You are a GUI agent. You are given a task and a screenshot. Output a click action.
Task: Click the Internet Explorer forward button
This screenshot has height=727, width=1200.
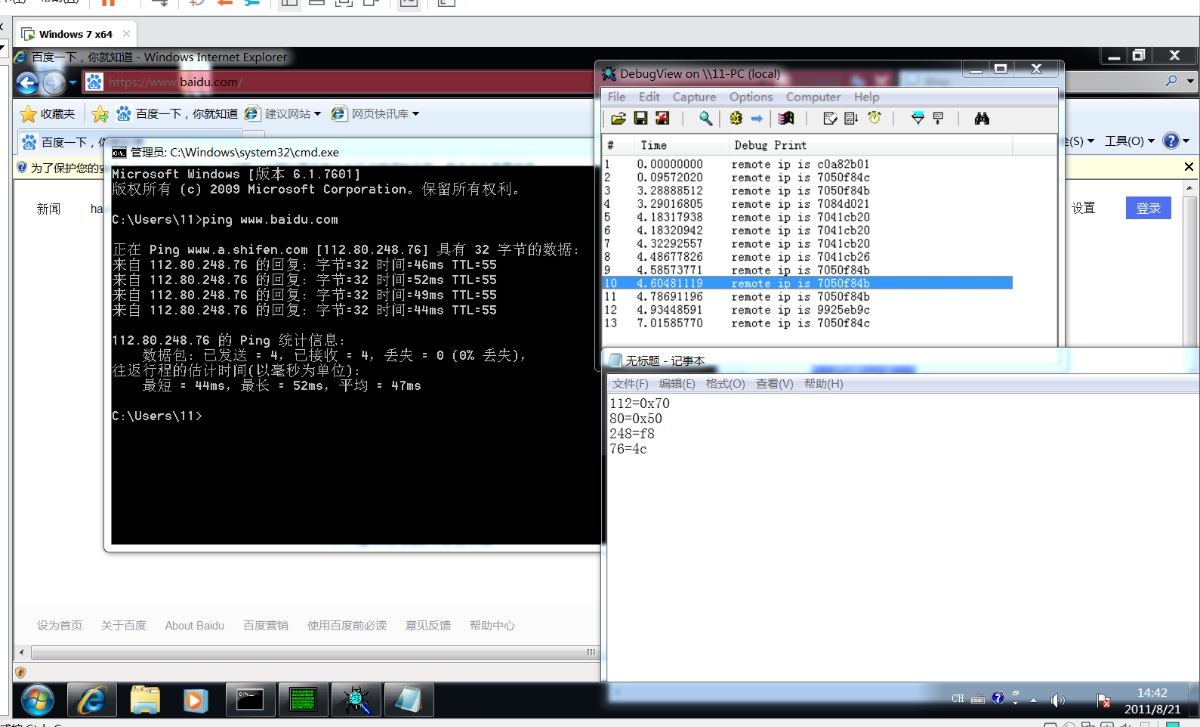(53, 83)
